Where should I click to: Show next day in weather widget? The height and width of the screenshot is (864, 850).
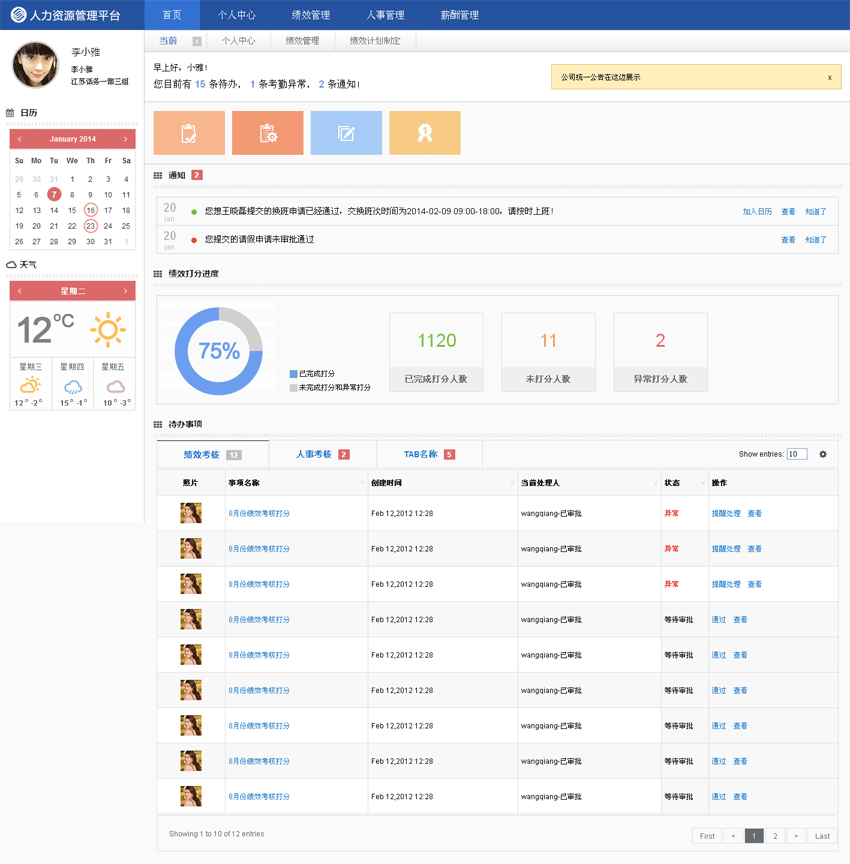125,291
